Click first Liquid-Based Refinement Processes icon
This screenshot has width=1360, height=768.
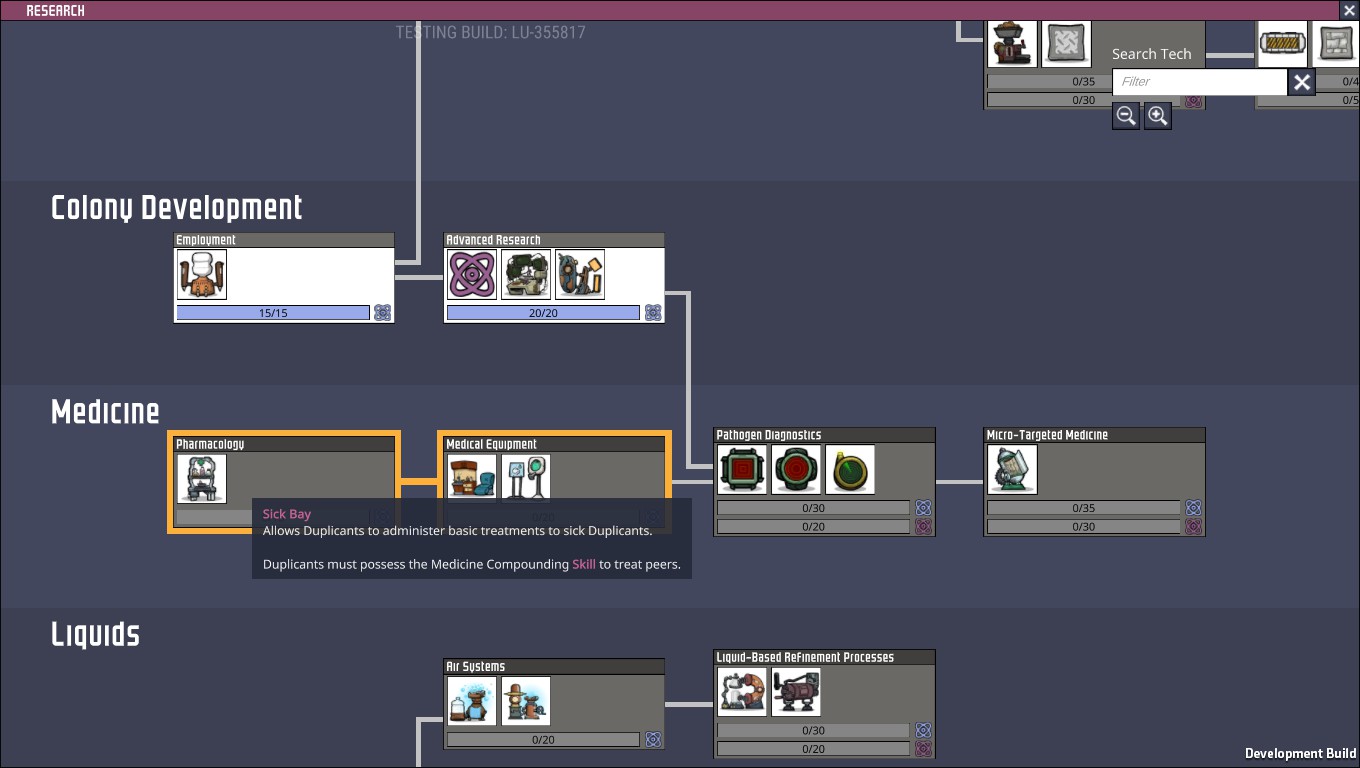(742, 692)
